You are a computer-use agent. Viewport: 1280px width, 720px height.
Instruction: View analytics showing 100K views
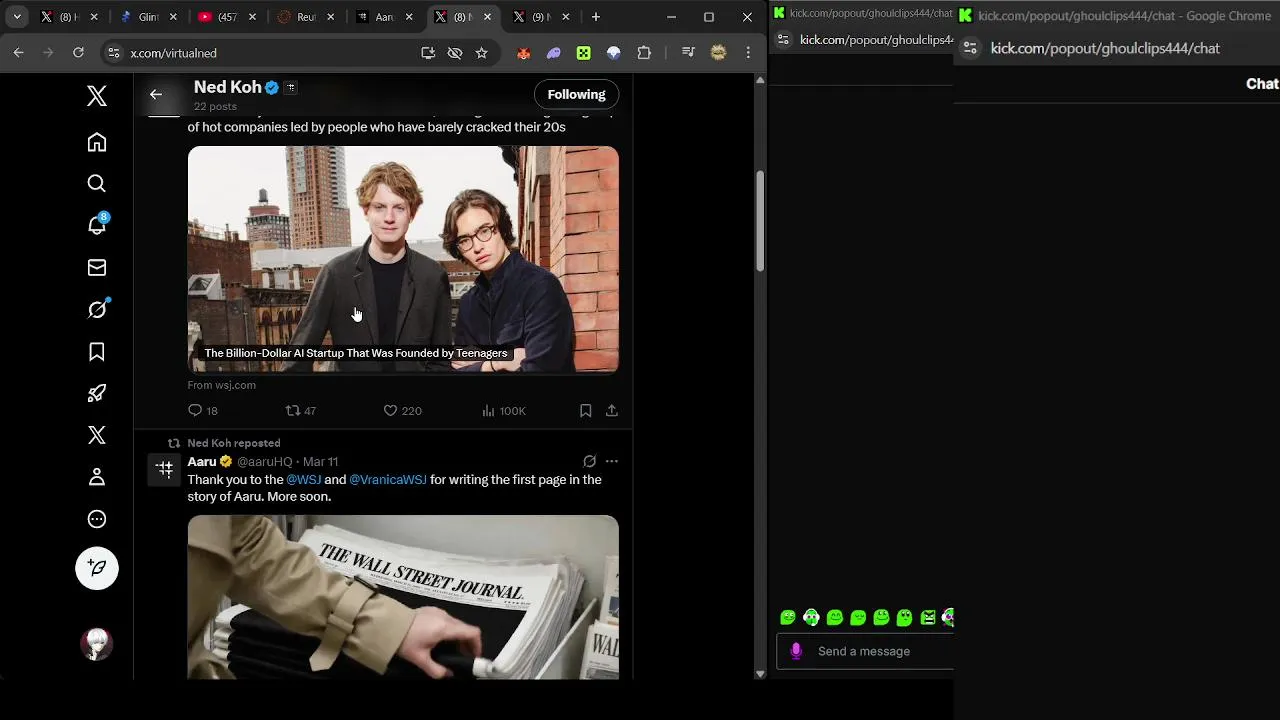[504, 411]
